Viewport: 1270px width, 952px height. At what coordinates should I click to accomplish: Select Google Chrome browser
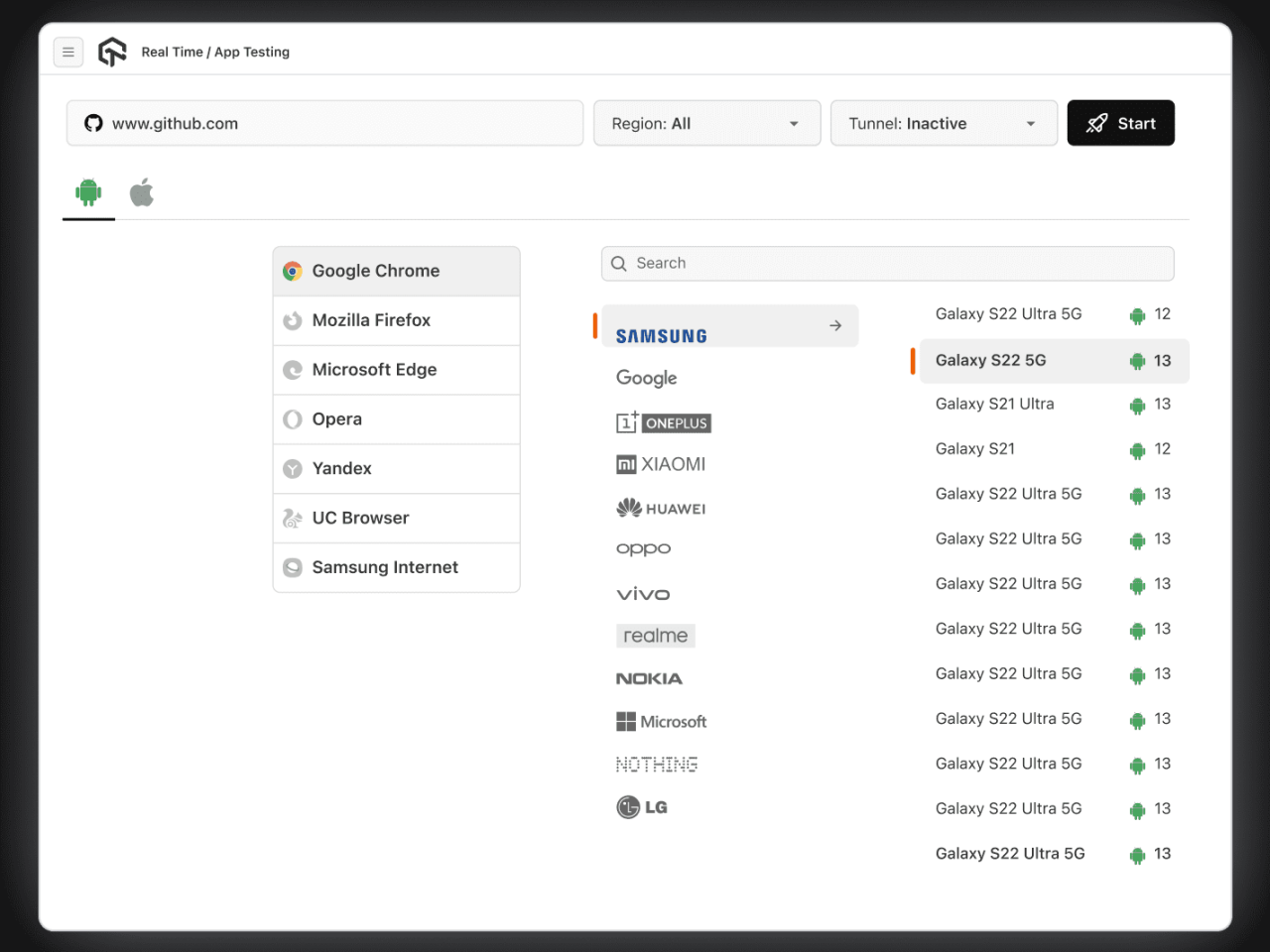pos(396,271)
